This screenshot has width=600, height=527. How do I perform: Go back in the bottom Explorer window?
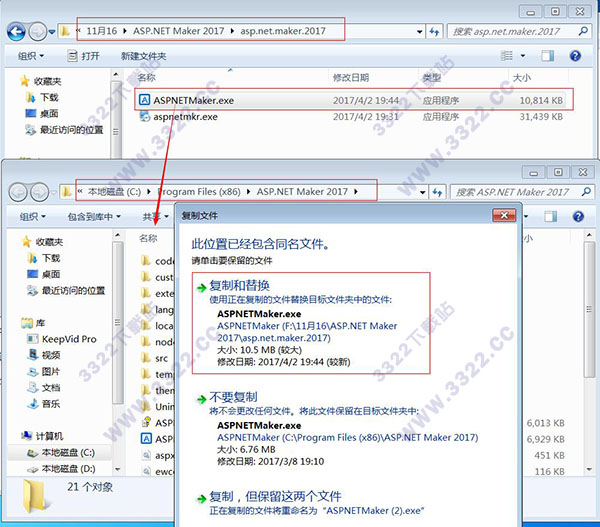click(x=18, y=192)
